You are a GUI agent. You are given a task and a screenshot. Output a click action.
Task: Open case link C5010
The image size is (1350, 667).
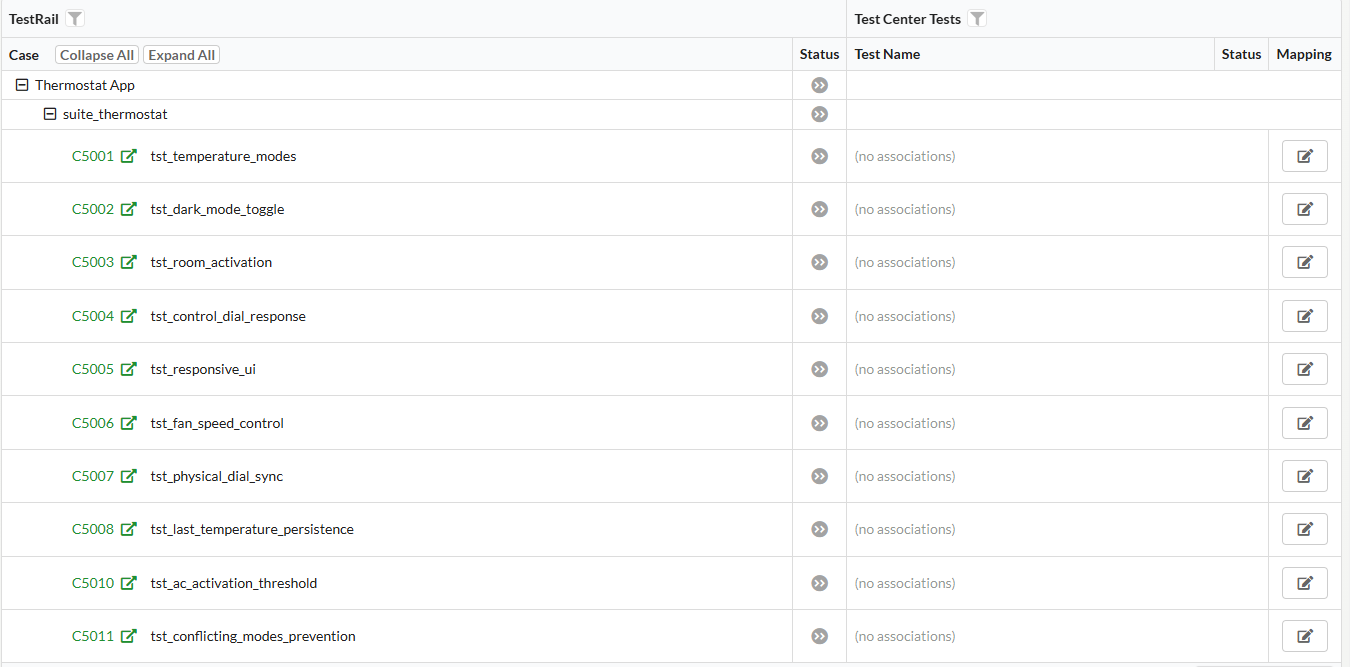[93, 583]
